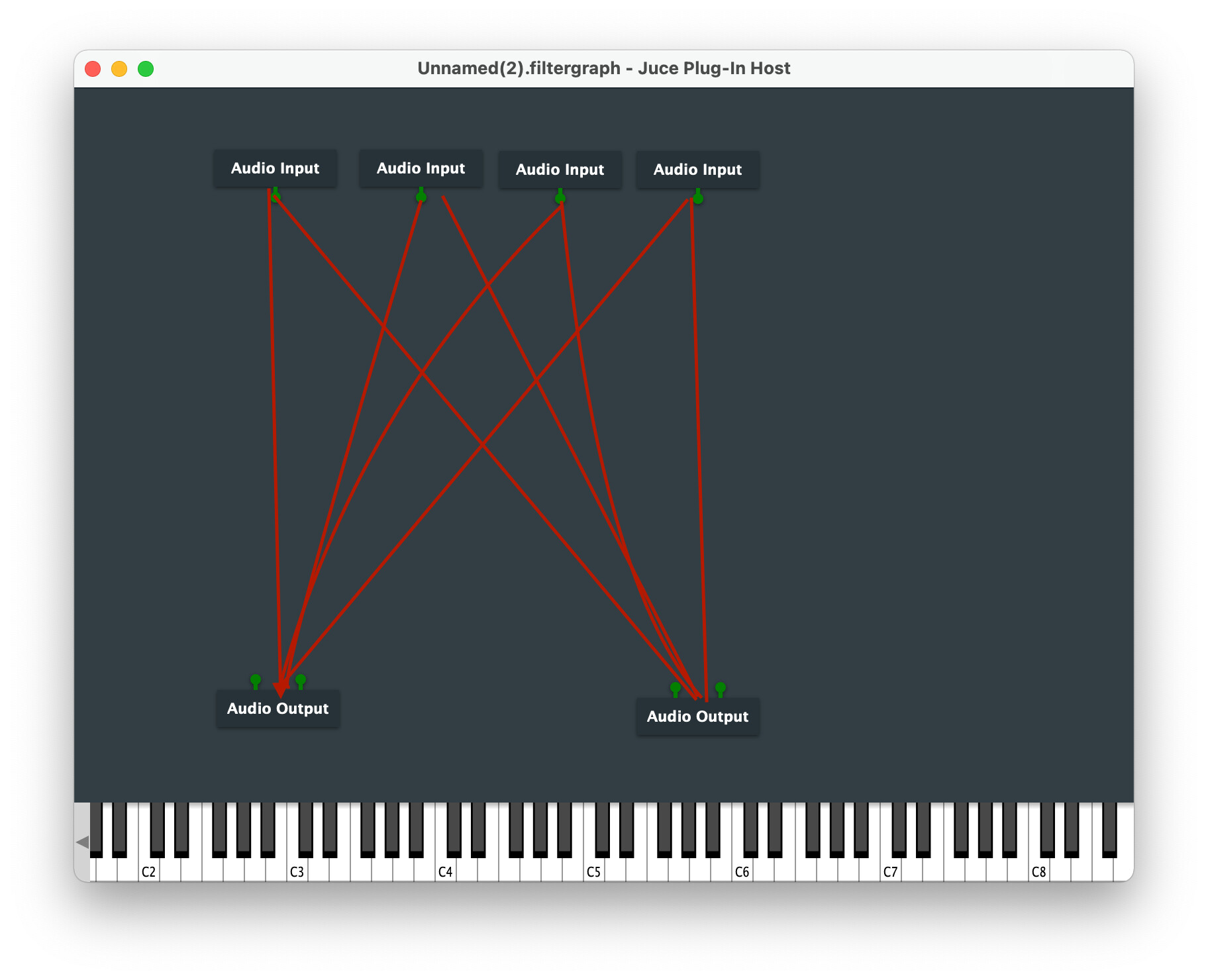
Task: Play the C7 piano key
Action: [891, 871]
